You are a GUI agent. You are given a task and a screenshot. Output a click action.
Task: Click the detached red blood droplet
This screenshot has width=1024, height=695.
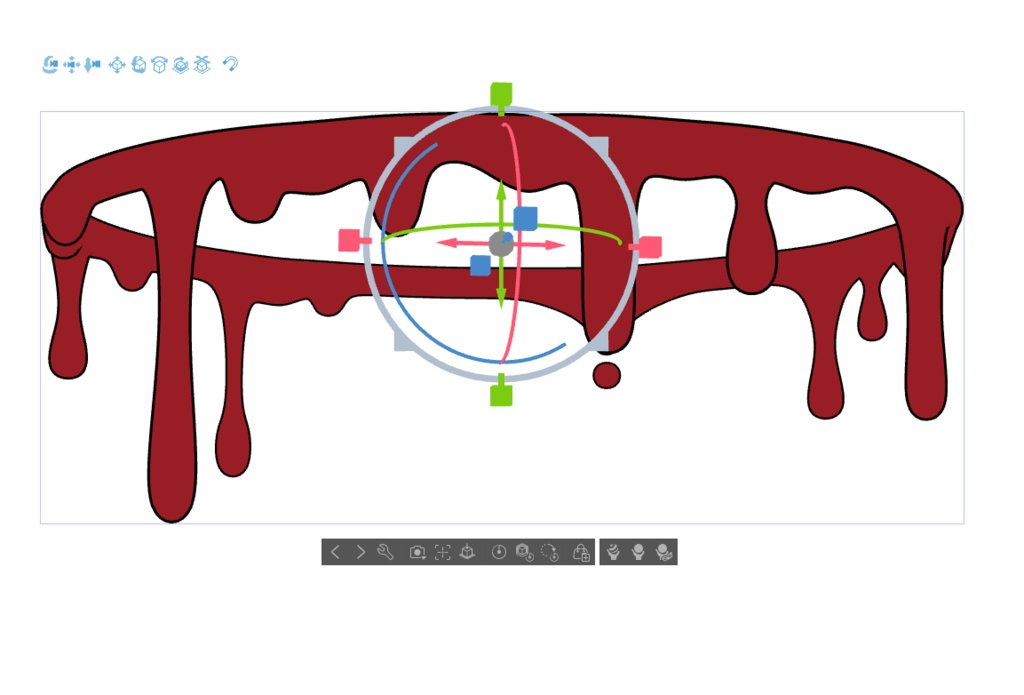[x=607, y=375]
